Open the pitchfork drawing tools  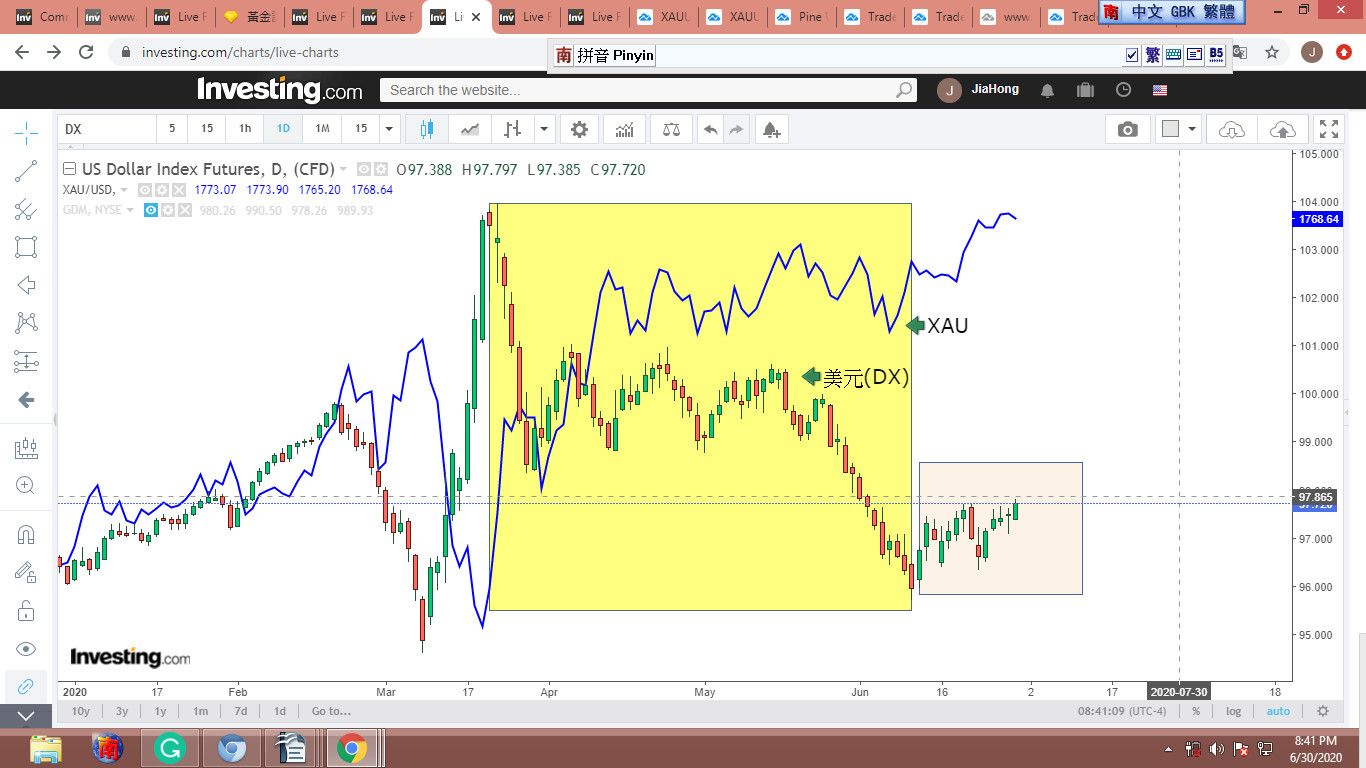pyautogui.click(x=26, y=209)
